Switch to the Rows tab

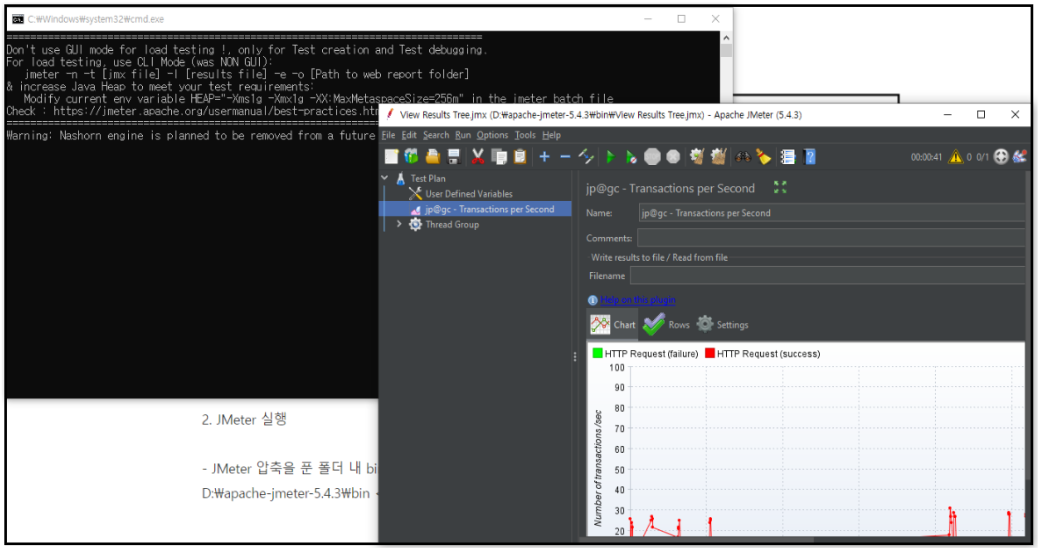[x=667, y=325]
